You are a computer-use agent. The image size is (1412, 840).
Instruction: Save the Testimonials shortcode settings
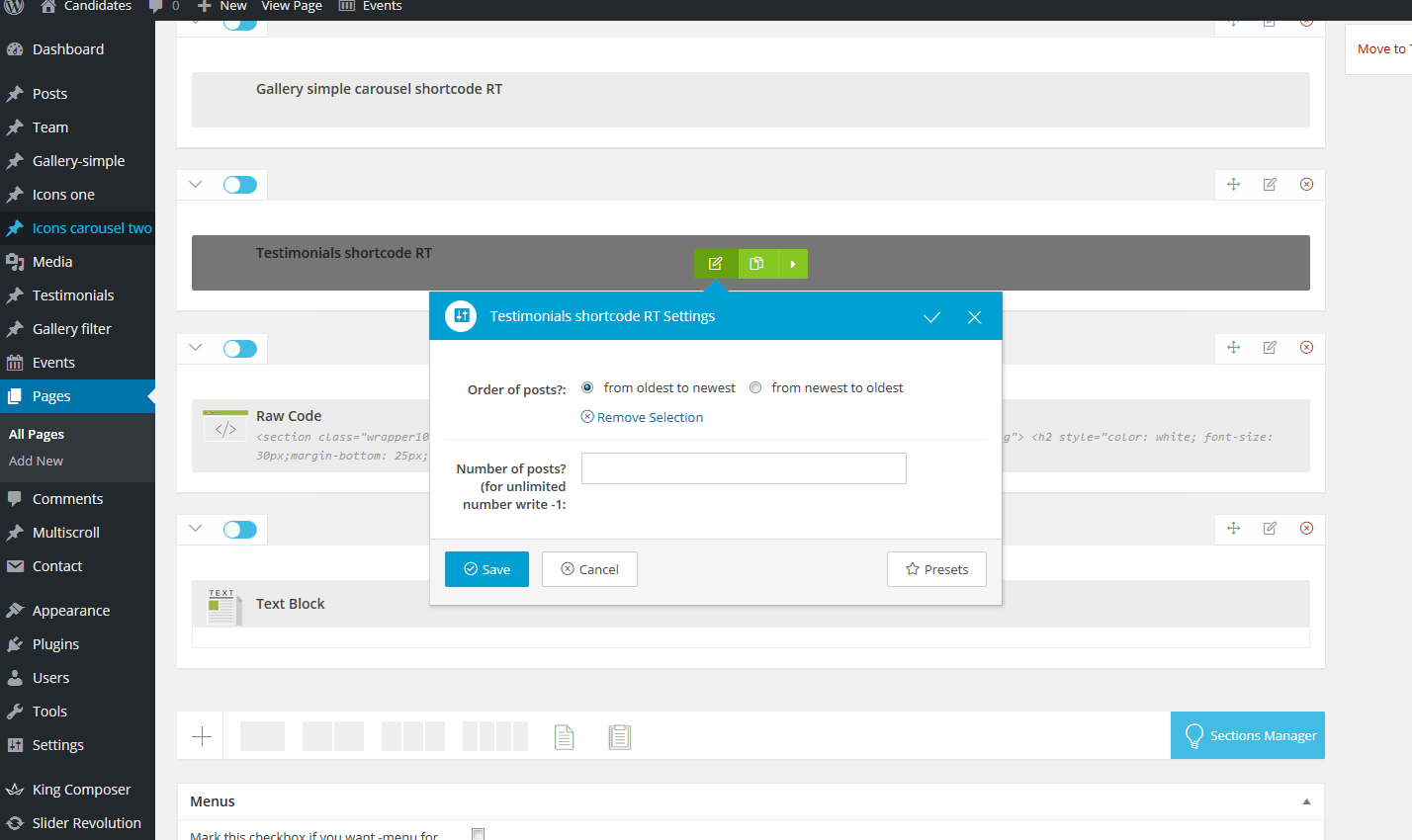pyautogui.click(x=486, y=569)
